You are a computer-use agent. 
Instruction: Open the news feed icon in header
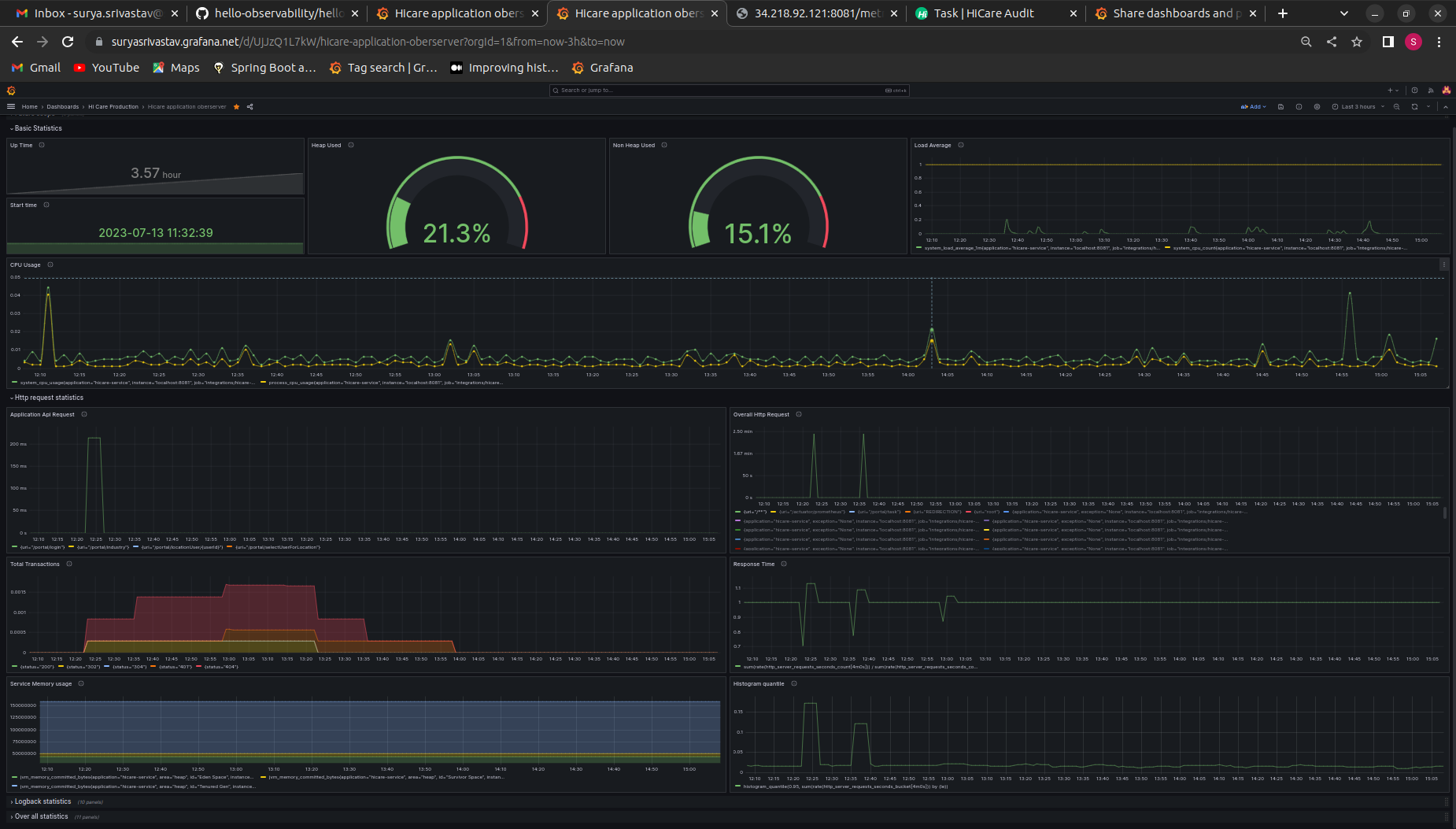coord(1431,91)
